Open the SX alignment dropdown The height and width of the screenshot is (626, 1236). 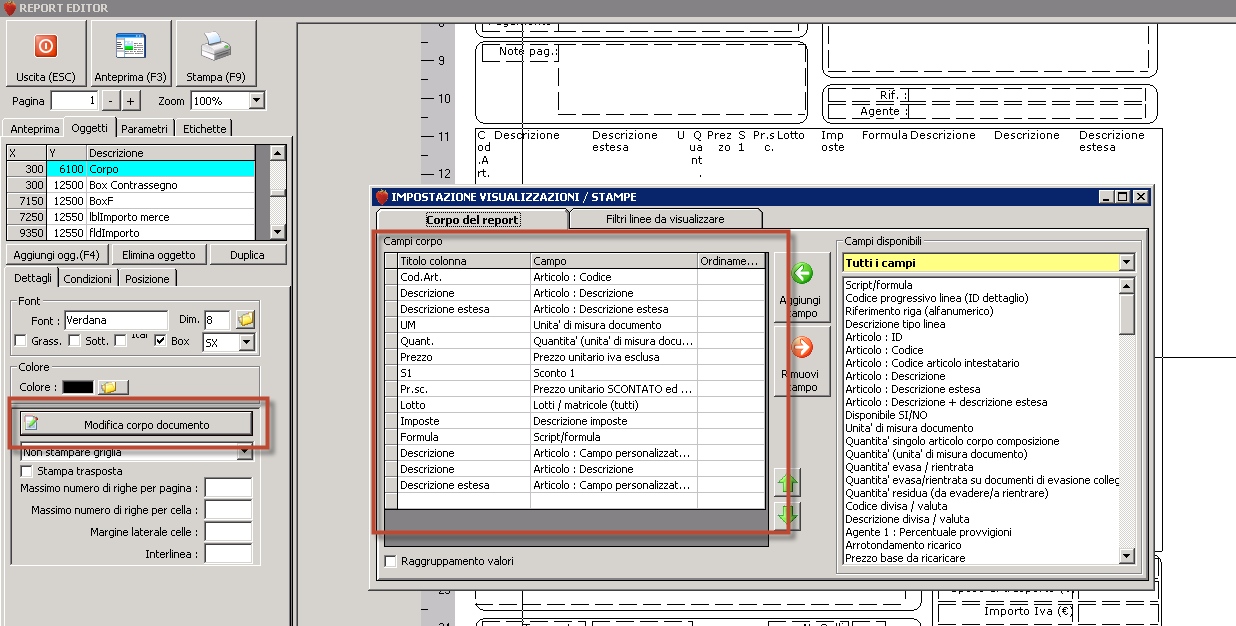point(246,342)
